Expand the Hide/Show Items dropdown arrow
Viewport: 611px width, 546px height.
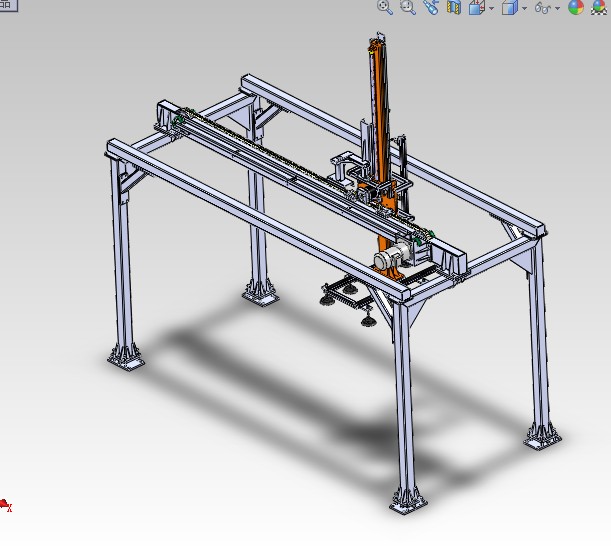point(558,8)
